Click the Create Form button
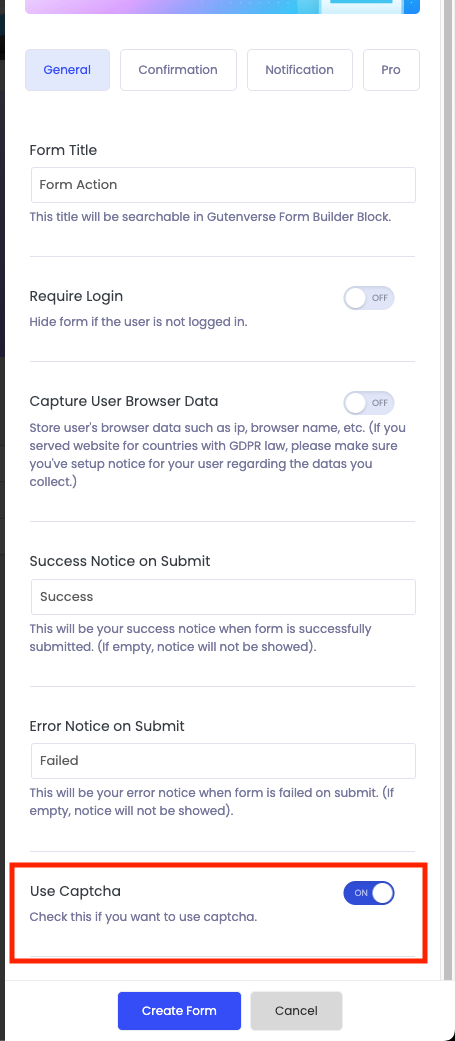 pos(179,1011)
